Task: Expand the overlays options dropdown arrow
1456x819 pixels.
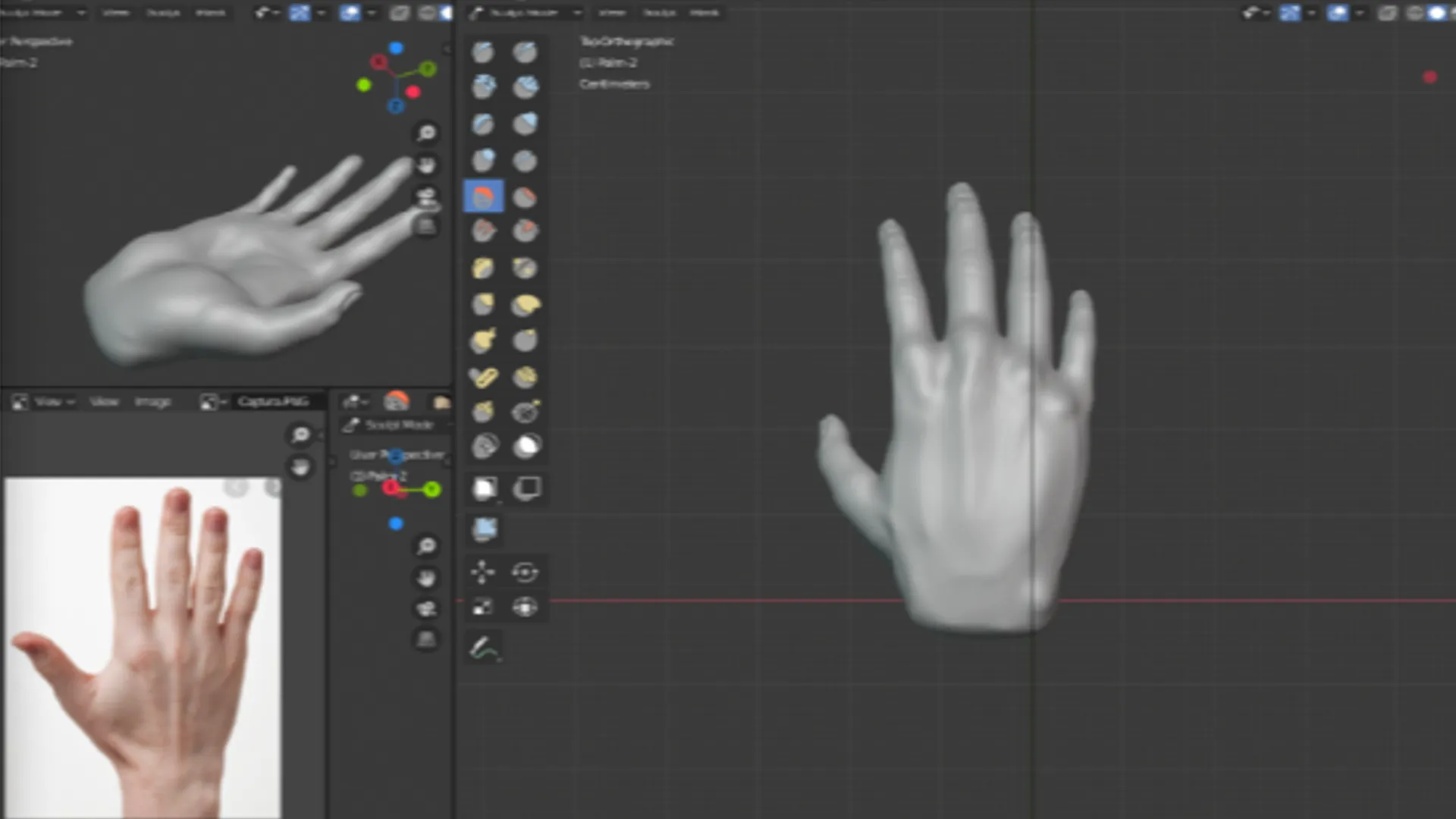Action: (1359, 13)
